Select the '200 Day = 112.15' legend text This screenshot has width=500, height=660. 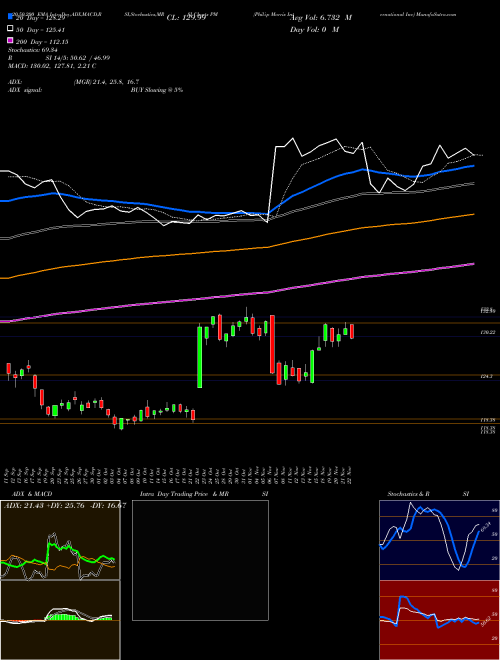(x=42, y=42)
